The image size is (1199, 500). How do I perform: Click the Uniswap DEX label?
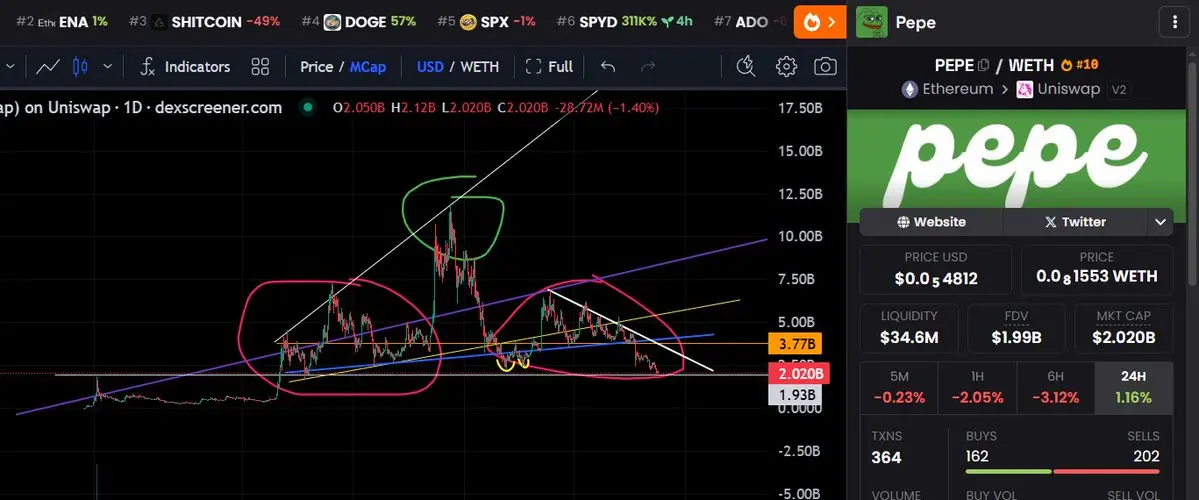click(1058, 89)
